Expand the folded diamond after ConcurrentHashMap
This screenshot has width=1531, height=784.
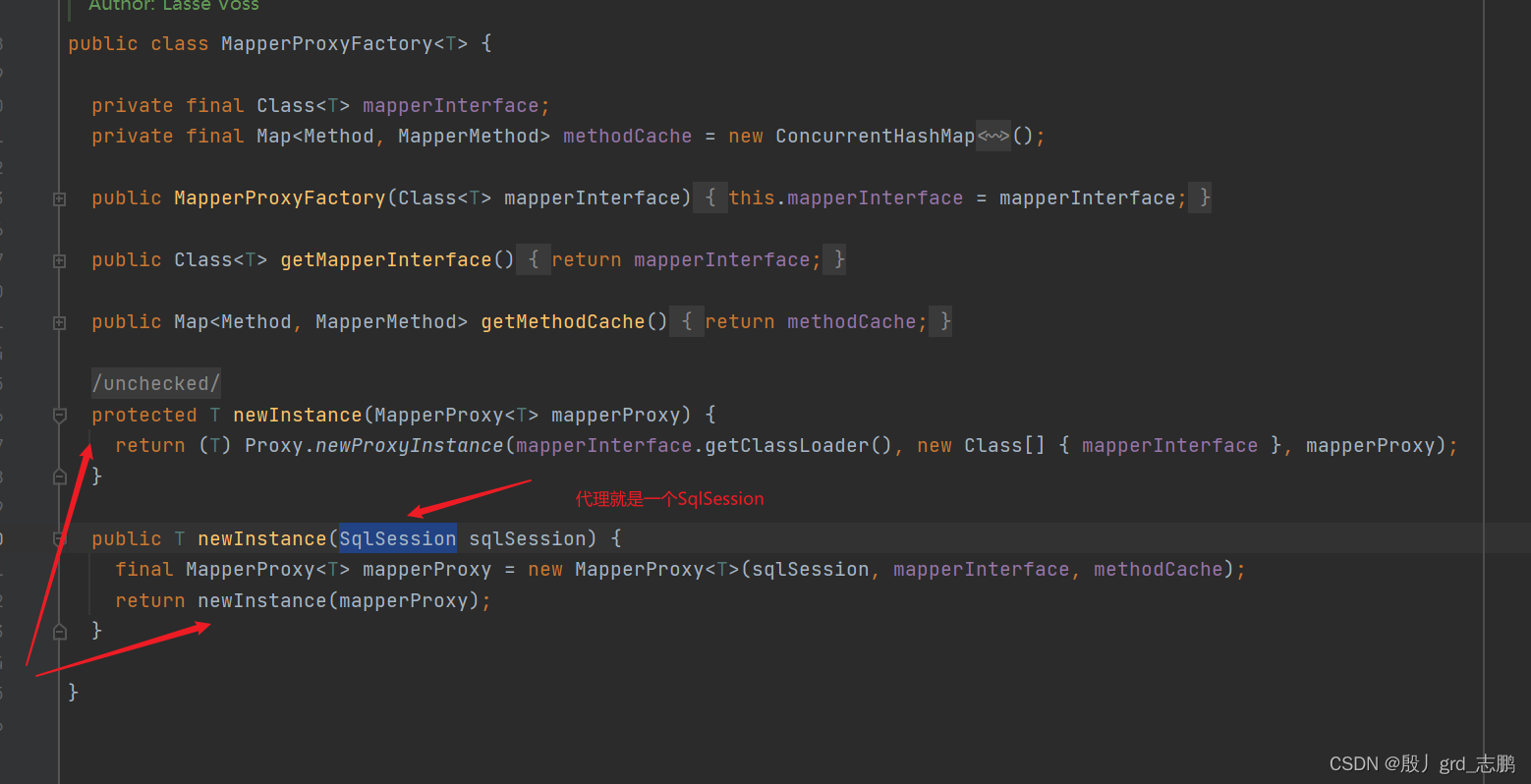pyautogui.click(x=993, y=136)
